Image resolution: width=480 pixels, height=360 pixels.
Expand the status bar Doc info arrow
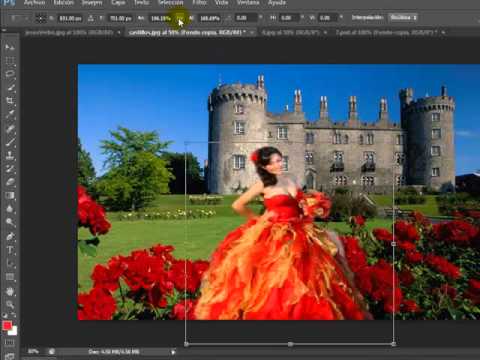coord(173,352)
